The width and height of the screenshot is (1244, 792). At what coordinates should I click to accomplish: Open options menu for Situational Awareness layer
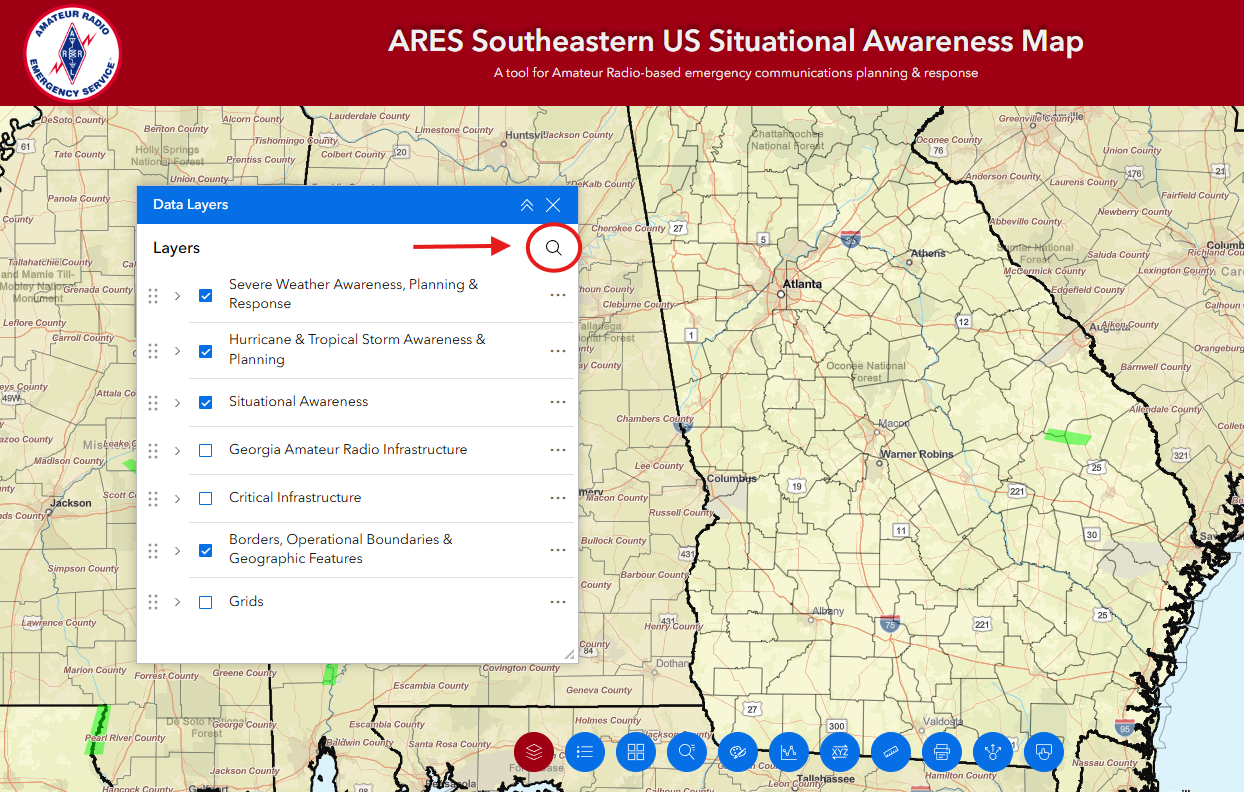point(558,402)
